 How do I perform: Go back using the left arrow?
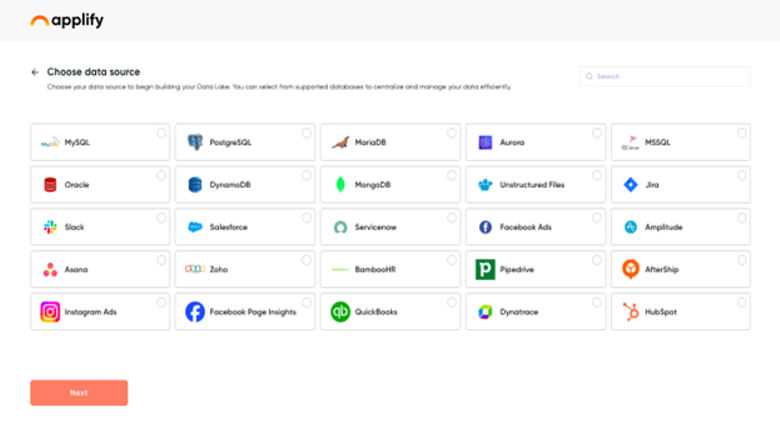click(x=35, y=72)
